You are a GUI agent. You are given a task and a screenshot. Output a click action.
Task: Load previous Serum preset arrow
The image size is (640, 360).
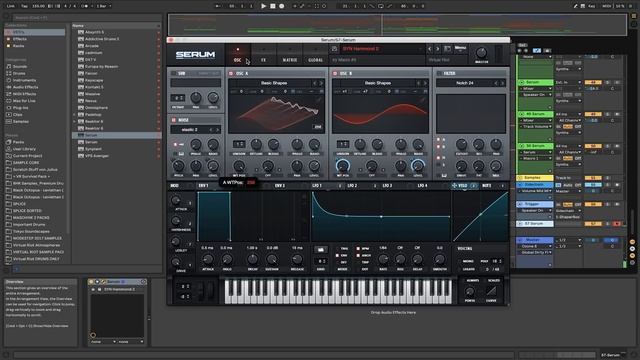430,49
